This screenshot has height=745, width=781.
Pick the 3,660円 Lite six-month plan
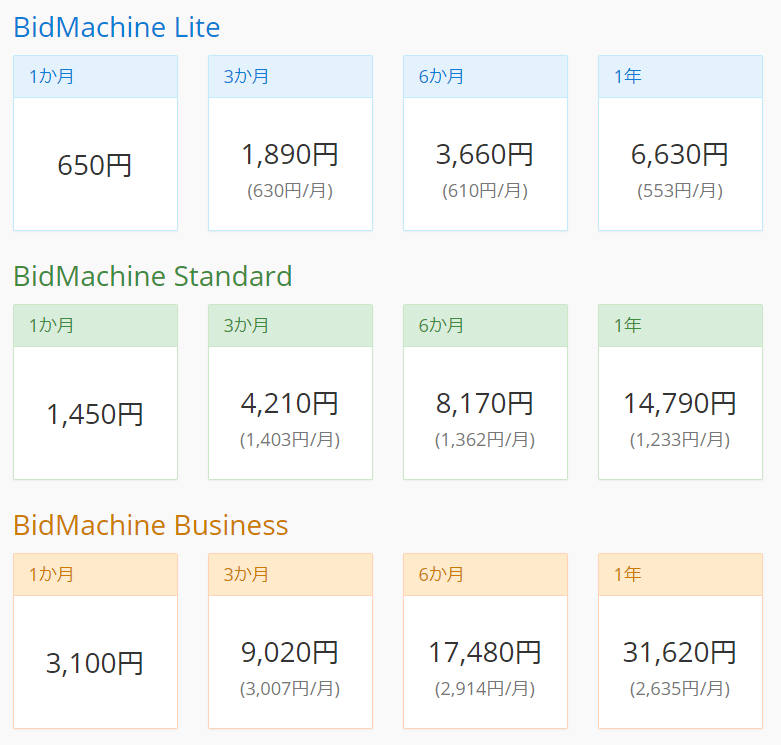[485, 155]
